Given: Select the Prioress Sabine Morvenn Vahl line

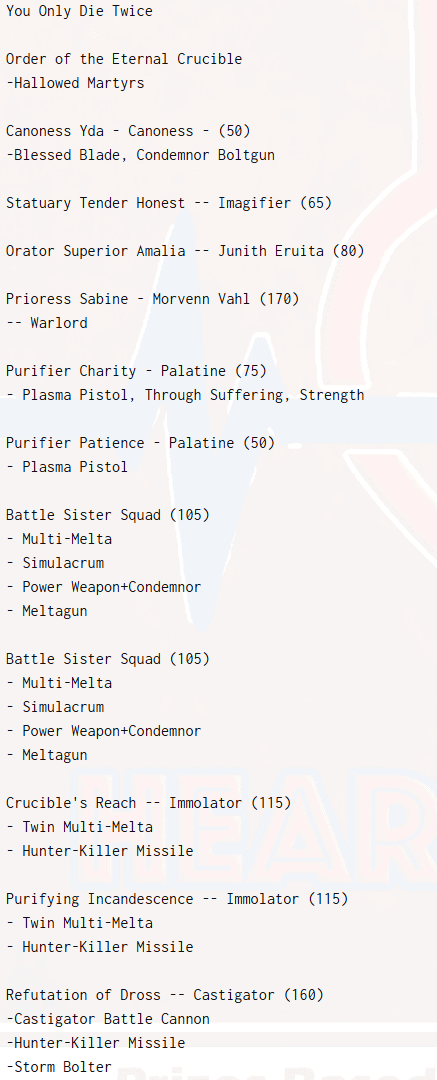Looking at the screenshot, I should 152,299.
